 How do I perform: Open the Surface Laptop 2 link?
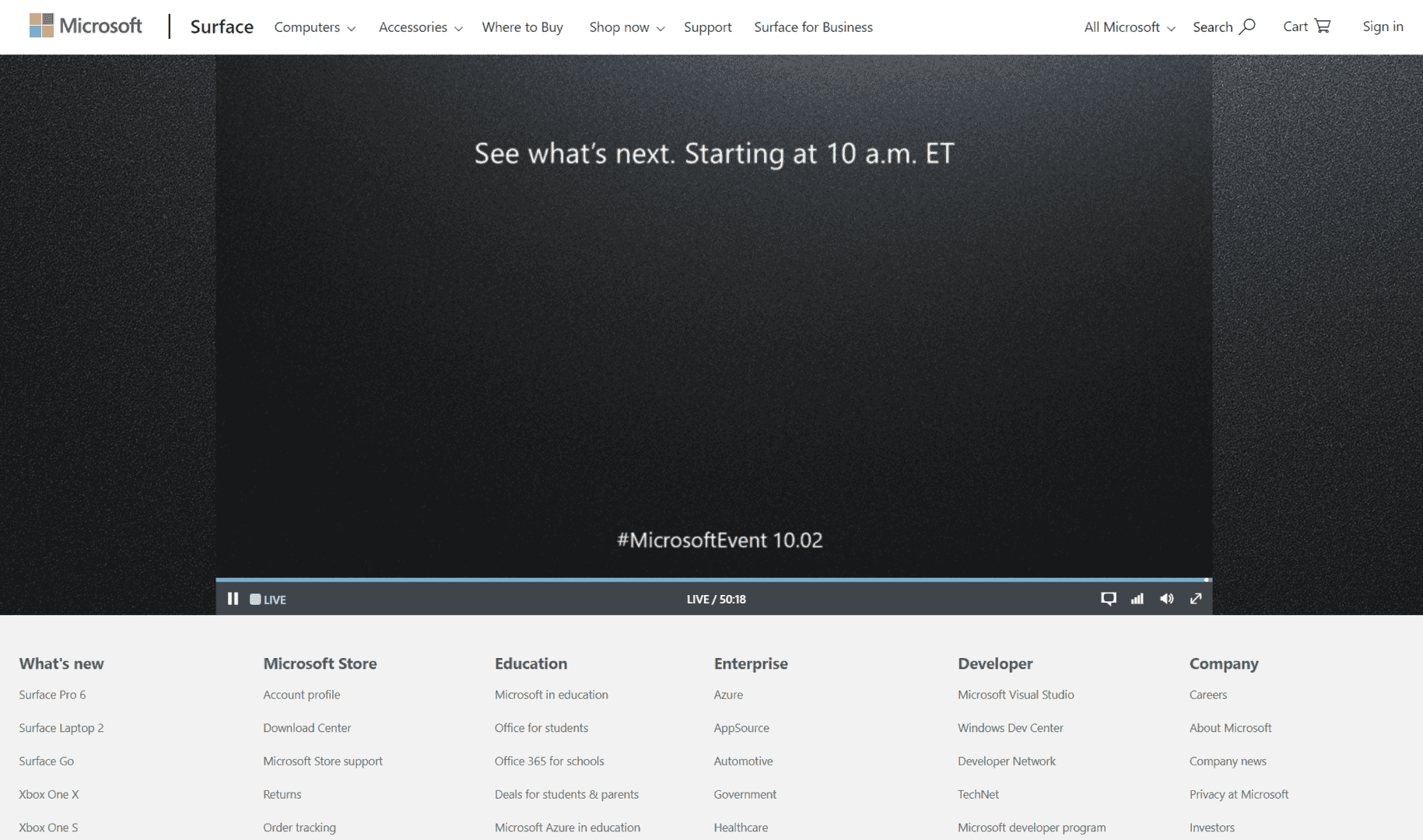pos(61,728)
